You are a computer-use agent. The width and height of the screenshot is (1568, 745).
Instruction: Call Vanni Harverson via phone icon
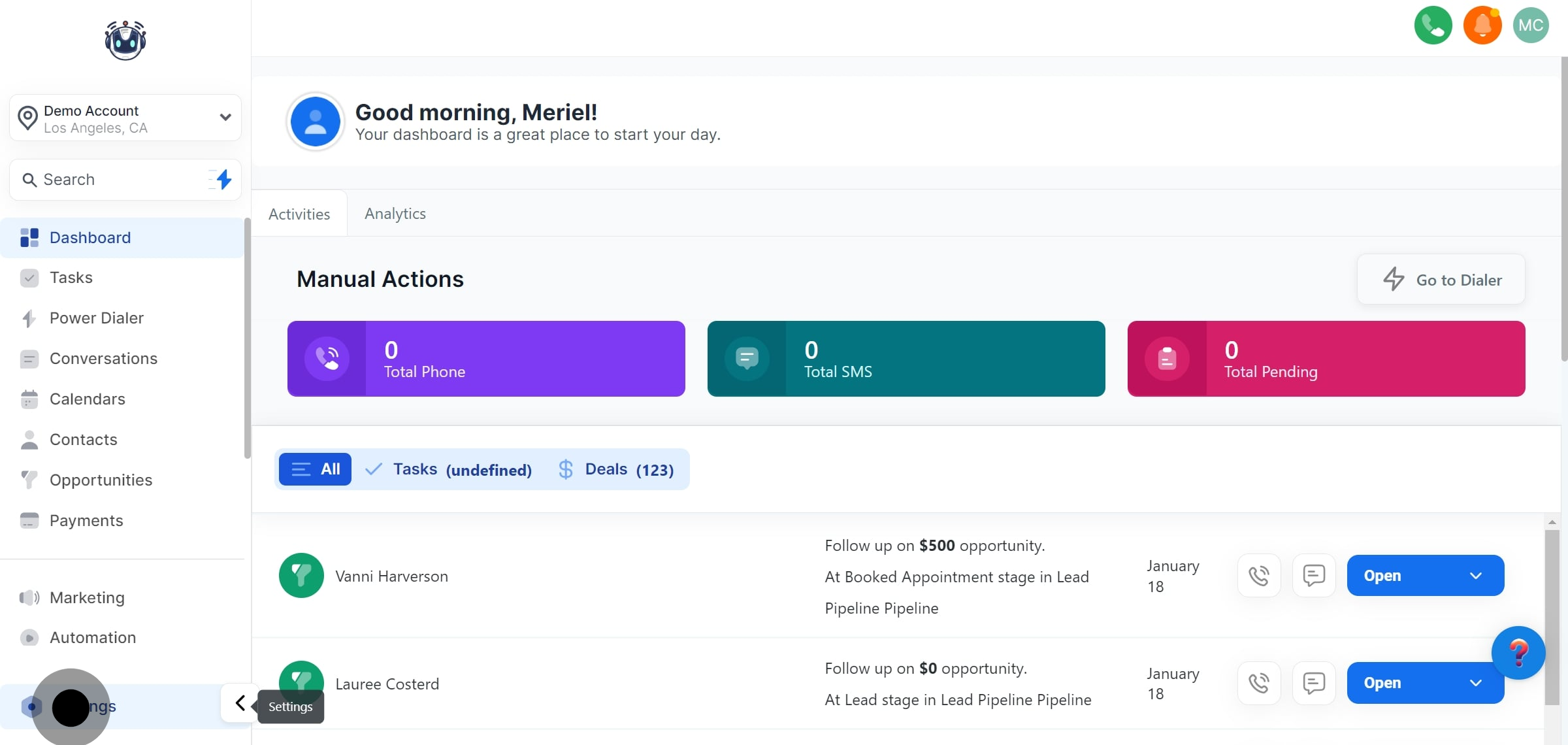1258,576
